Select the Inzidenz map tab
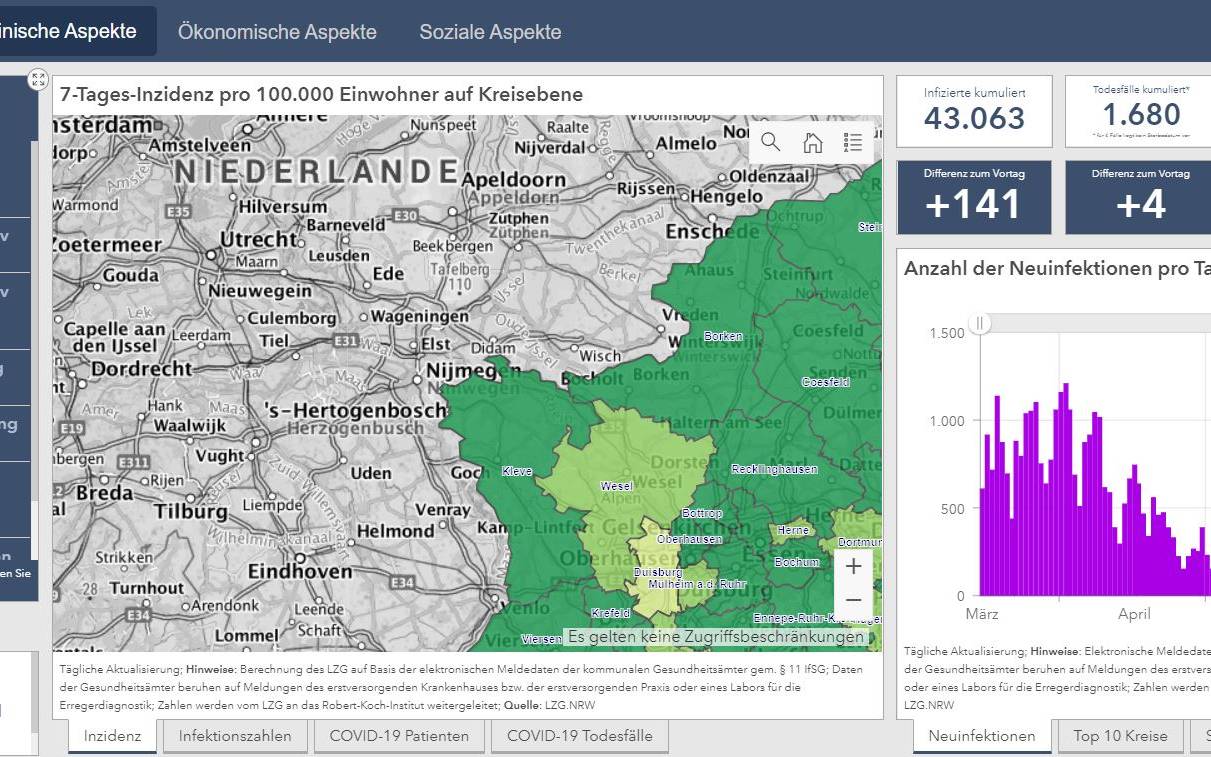Viewport: 1211px width, 757px height. tap(112, 736)
